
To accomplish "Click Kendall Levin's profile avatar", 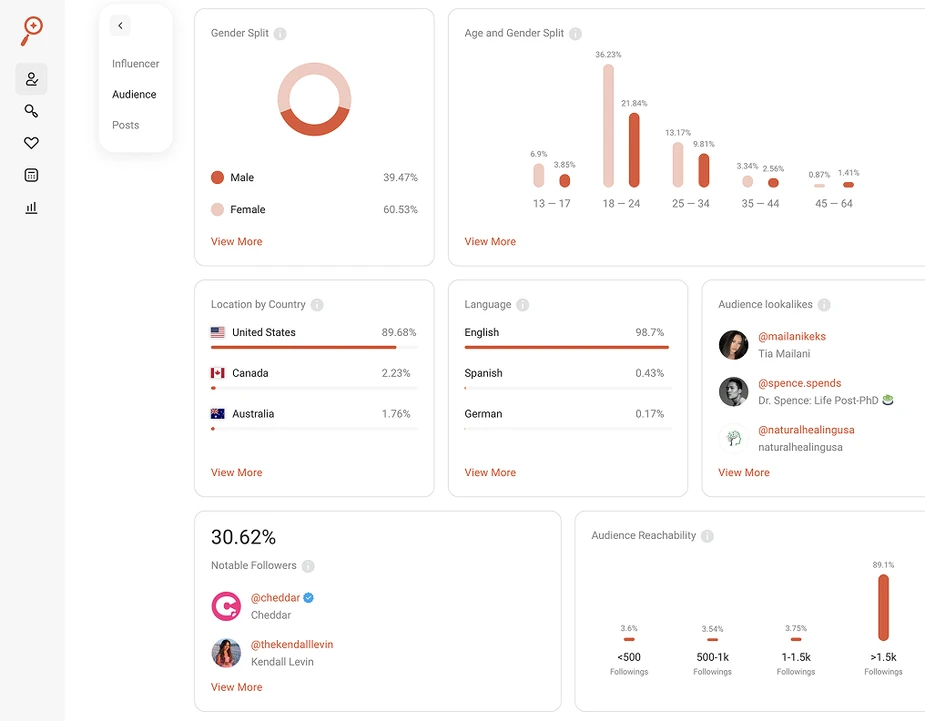I will (x=226, y=653).
